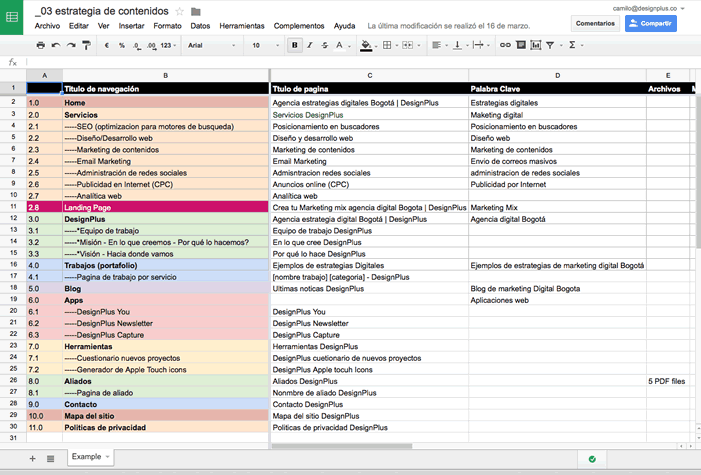Viewport: 701px width, 475px height.
Task: Format as percent
Action: (122, 45)
